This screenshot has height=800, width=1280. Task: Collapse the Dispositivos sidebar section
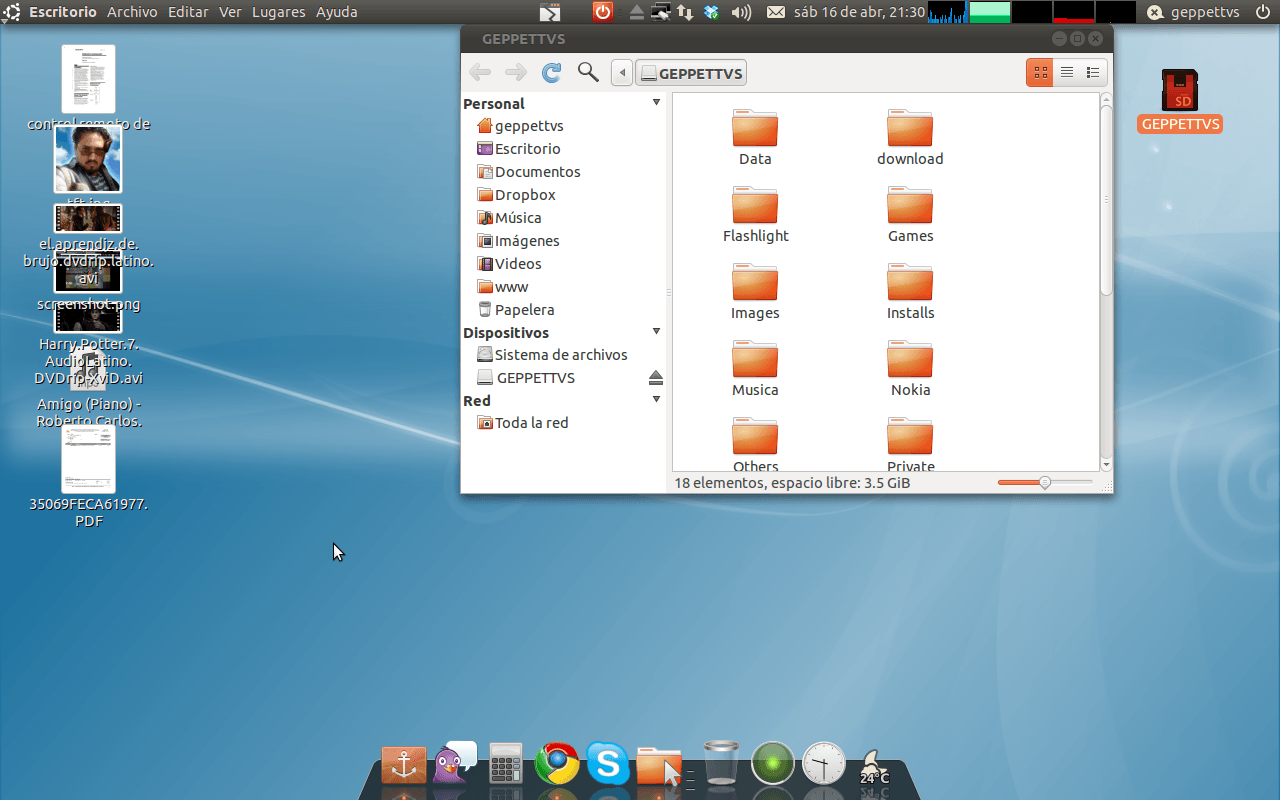coord(656,332)
